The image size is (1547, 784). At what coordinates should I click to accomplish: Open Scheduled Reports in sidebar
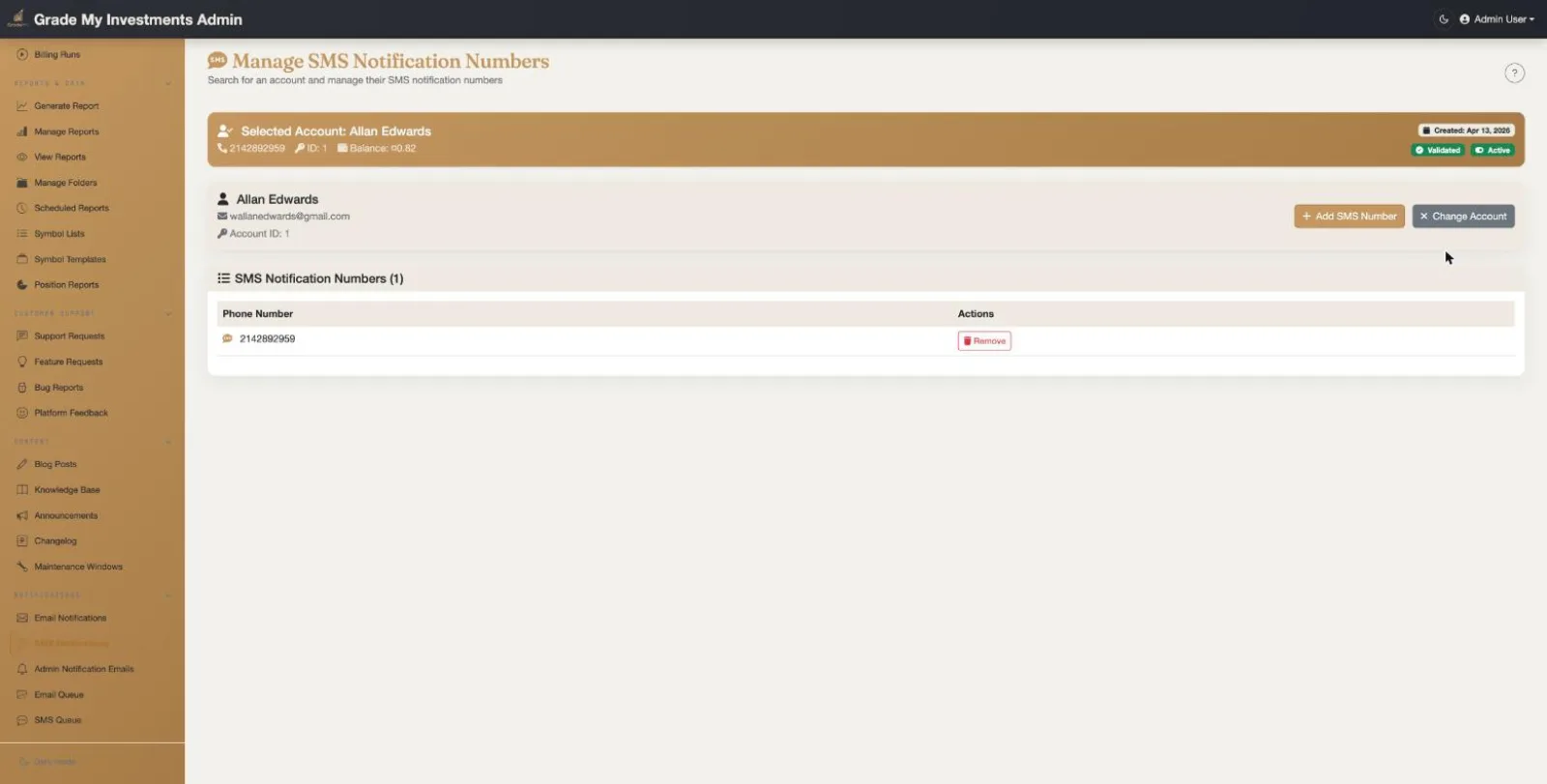click(72, 209)
